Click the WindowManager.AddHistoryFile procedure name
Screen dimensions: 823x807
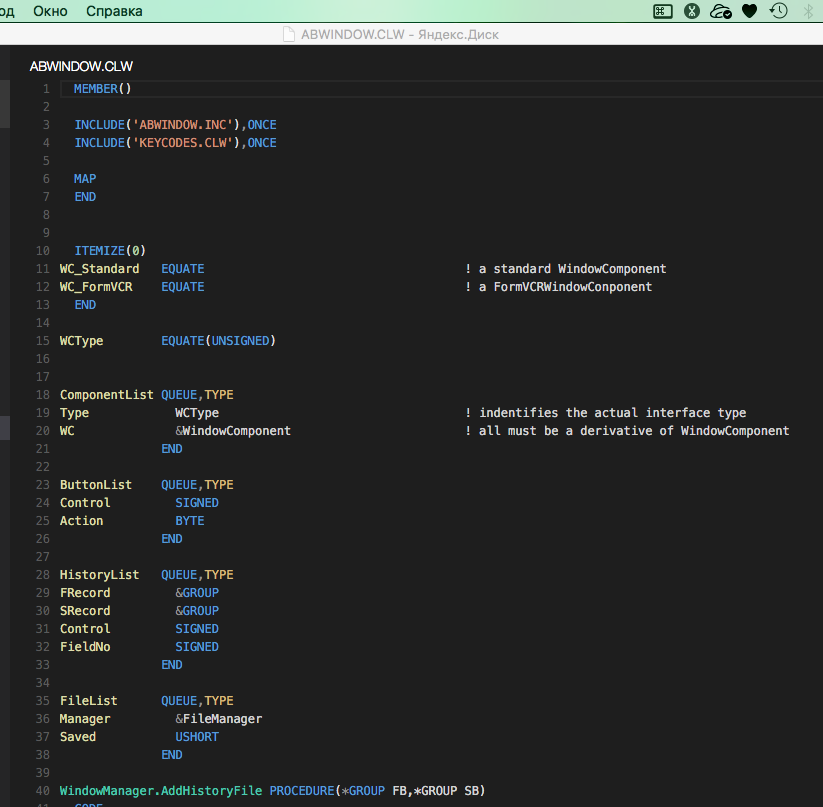160,791
